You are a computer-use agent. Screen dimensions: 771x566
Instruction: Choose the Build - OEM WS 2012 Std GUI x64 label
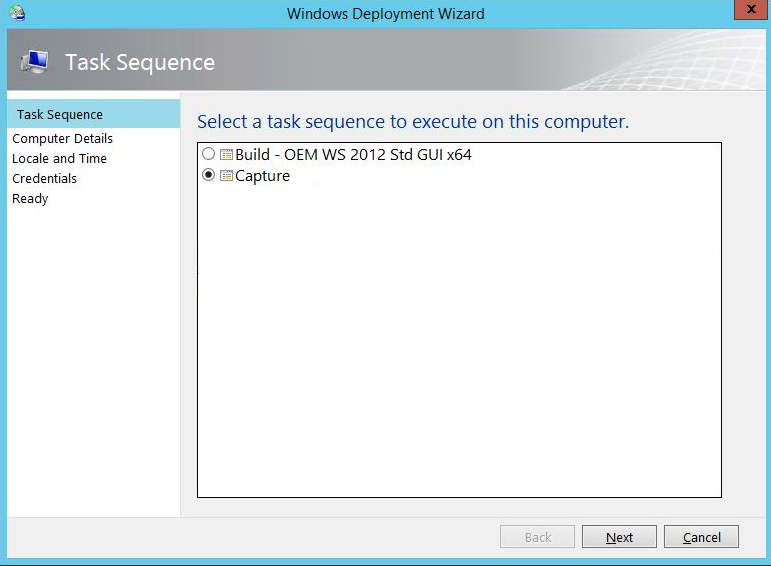(353, 155)
